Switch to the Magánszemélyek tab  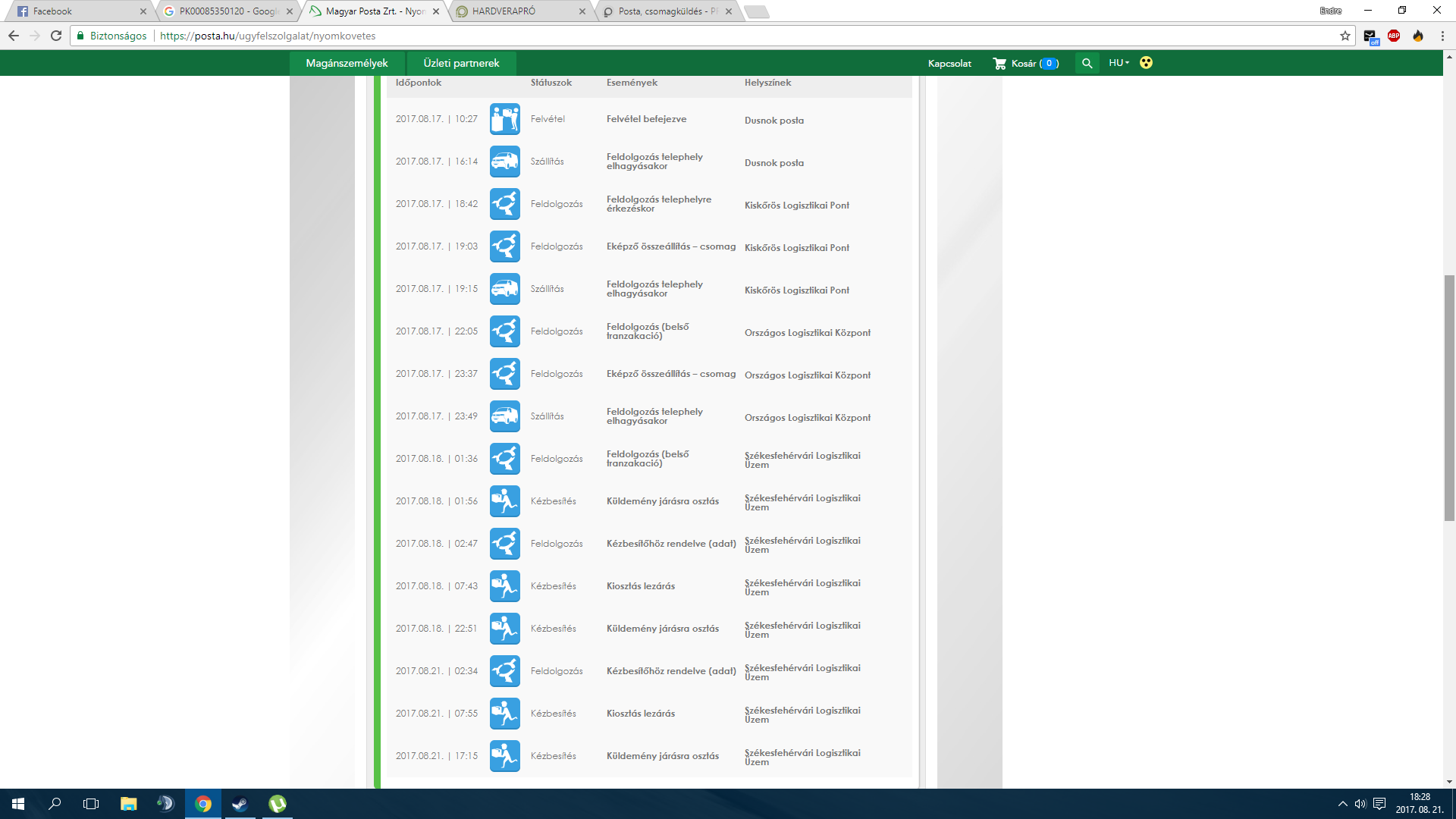[347, 63]
